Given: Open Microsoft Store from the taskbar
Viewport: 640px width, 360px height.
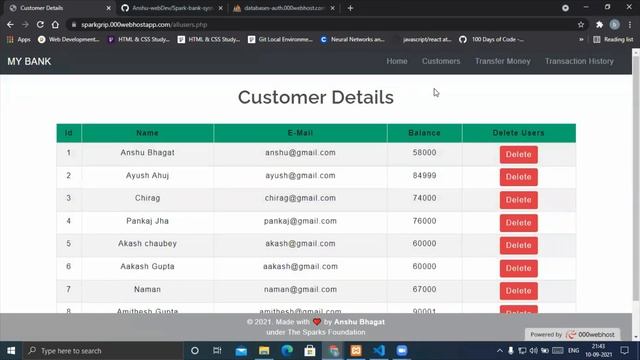Looking at the screenshot, I should coord(310,351).
